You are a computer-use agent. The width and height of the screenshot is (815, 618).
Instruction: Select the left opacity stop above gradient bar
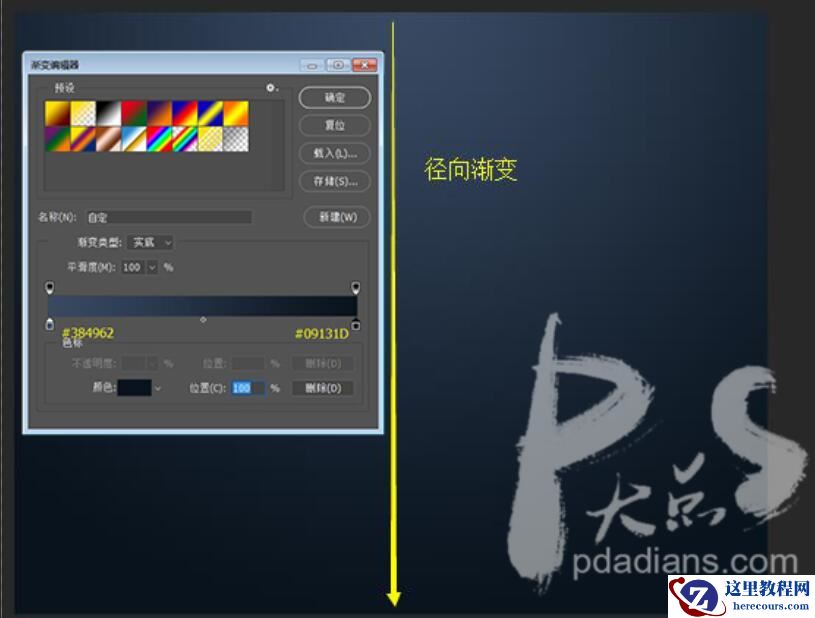click(x=49, y=286)
